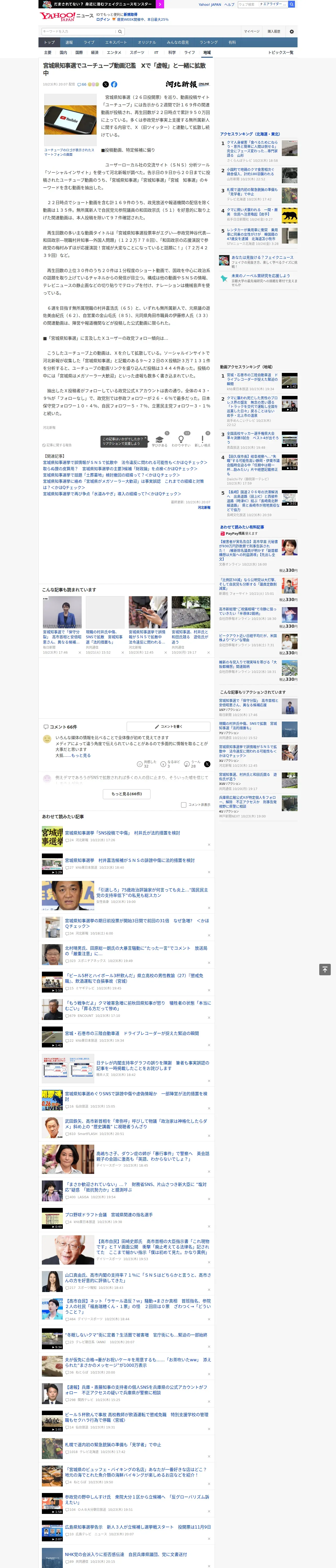336x1568 pixels.
Task: Share first comment on X
Action: coord(207,764)
